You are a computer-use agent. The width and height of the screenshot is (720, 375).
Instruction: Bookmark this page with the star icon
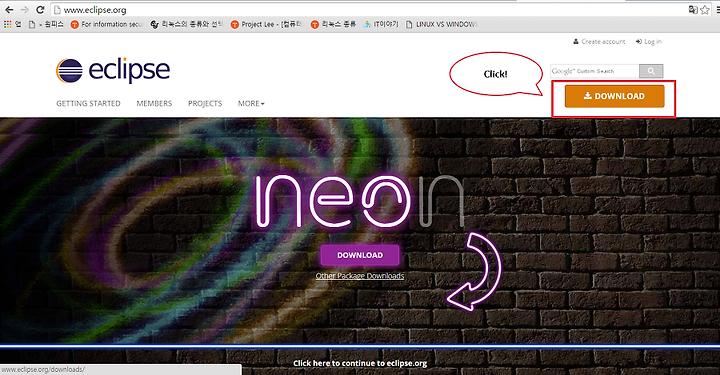coord(704,10)
